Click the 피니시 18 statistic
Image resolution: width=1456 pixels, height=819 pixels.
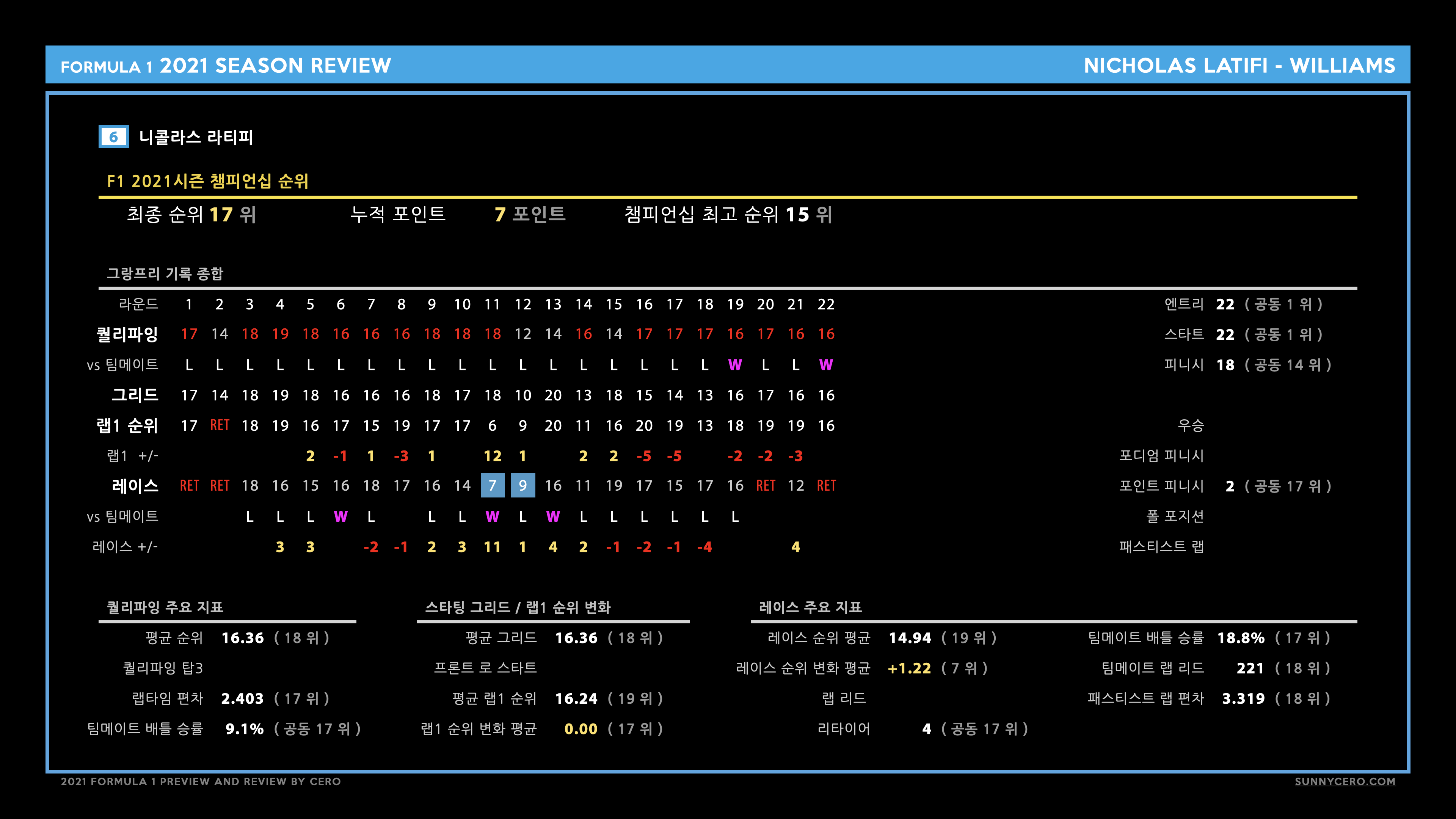tap(1248, 364)
